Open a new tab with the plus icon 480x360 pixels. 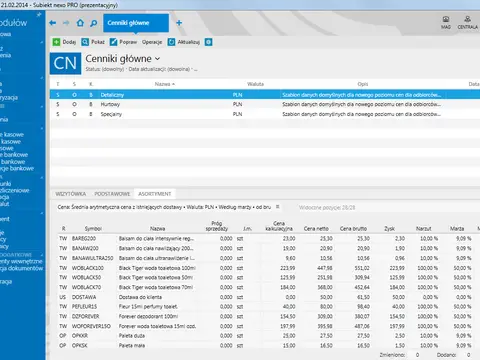179,23
